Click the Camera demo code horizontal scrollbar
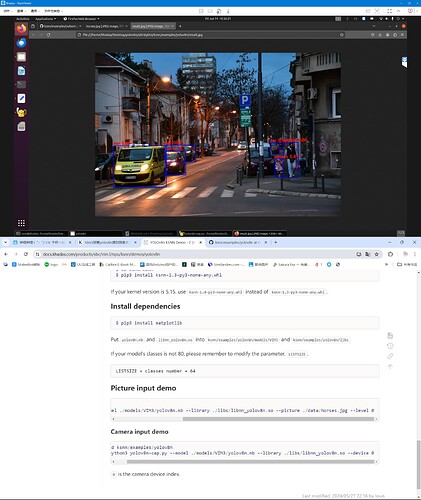 [x=250, y=462]
